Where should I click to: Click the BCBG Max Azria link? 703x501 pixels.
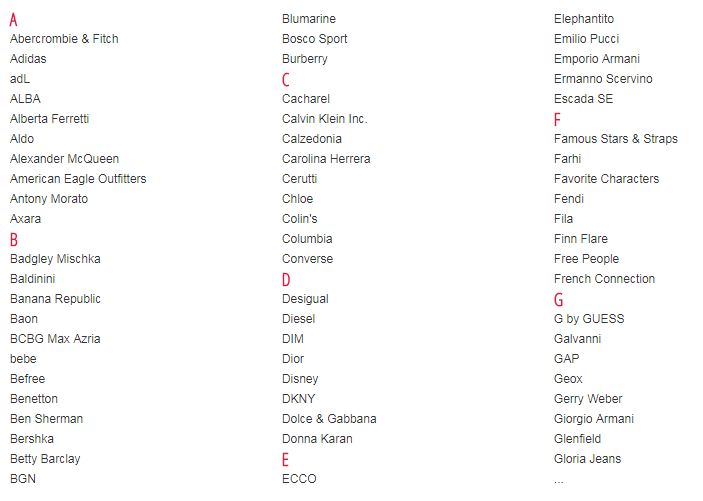tap(55, 339)
